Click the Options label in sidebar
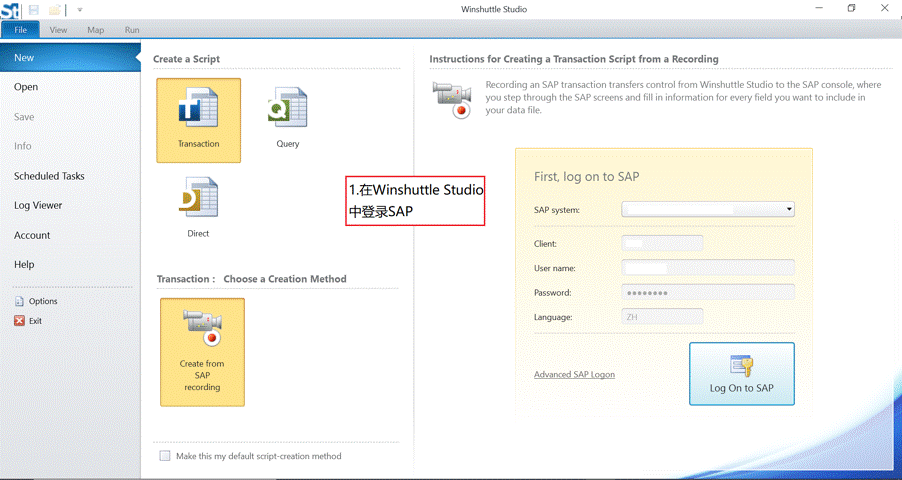 [x=43, y=301]
